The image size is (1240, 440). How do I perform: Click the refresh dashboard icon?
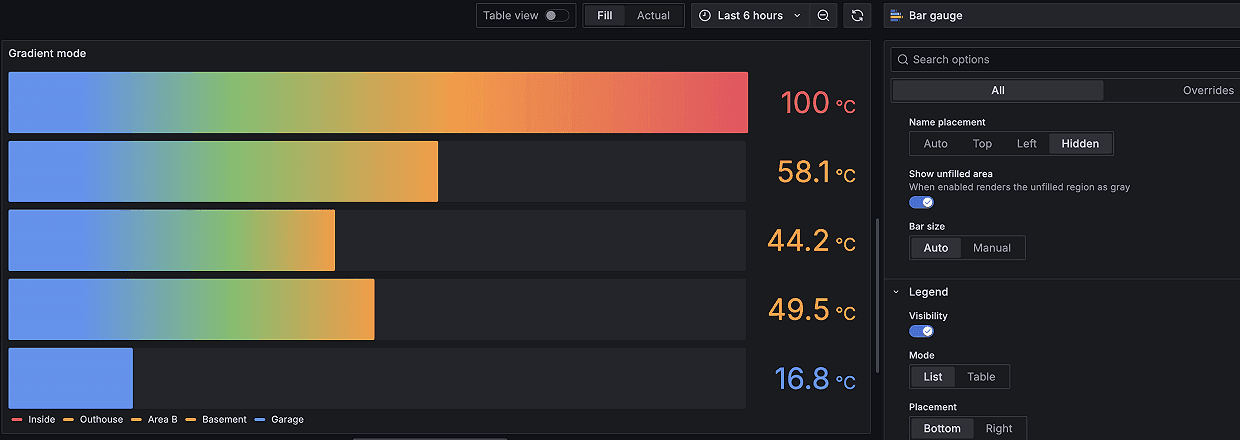coord(857,16)
